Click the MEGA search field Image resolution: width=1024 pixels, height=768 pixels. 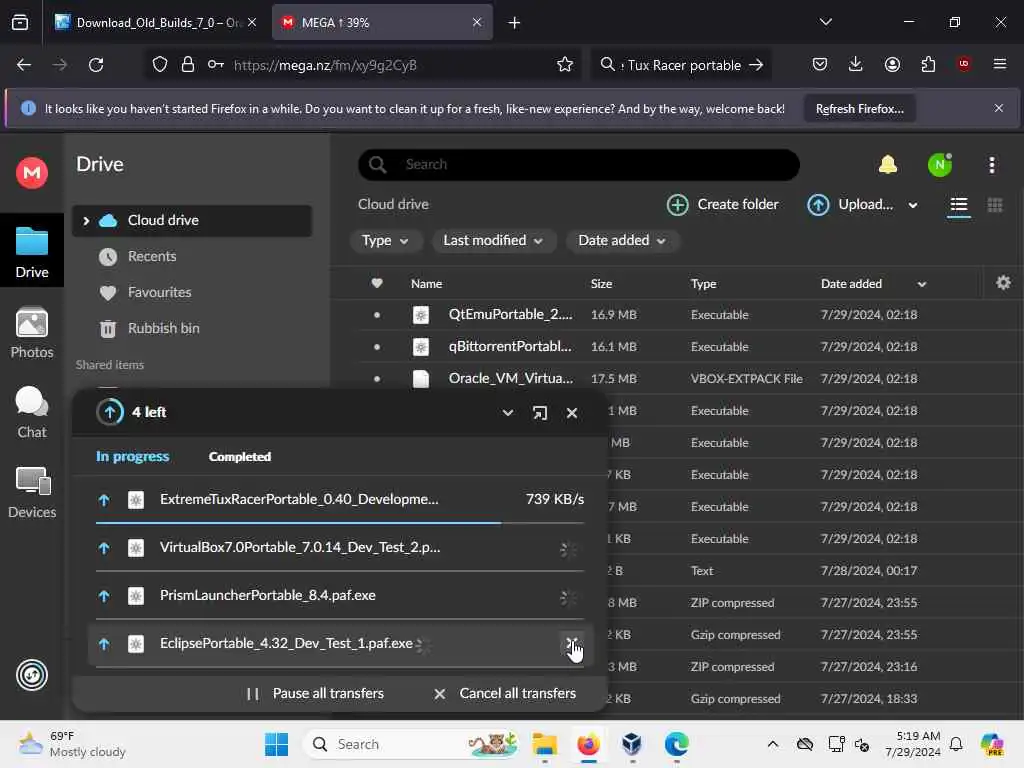pyautogui.click(x=579, y=165)
